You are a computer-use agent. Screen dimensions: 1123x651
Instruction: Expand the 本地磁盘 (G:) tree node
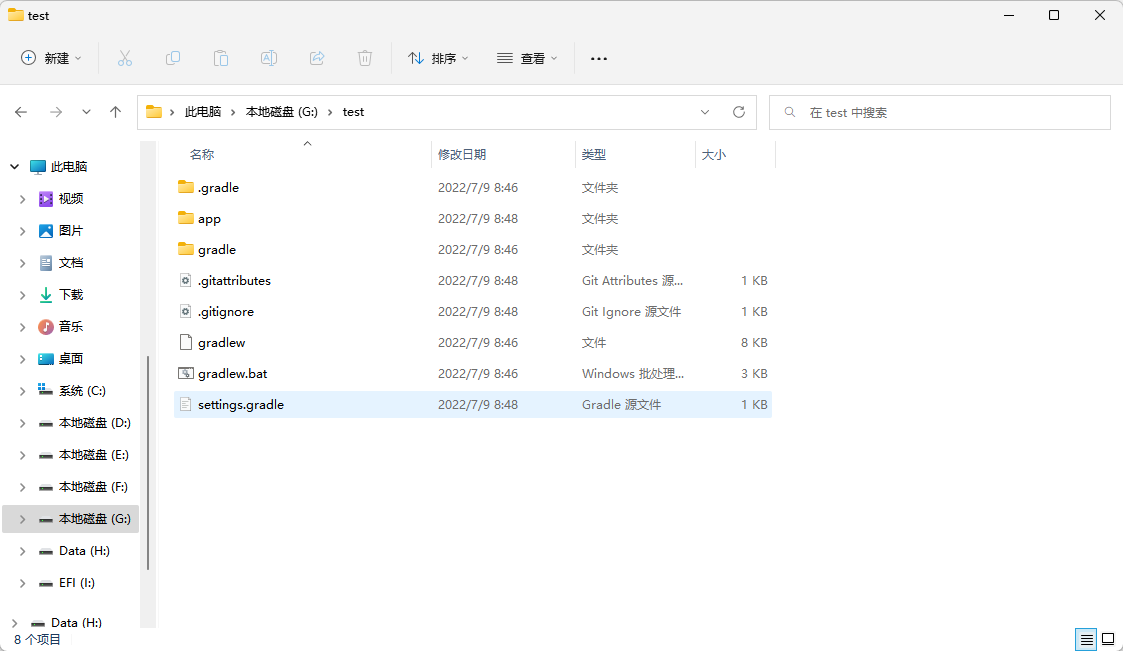coord(22,519)
